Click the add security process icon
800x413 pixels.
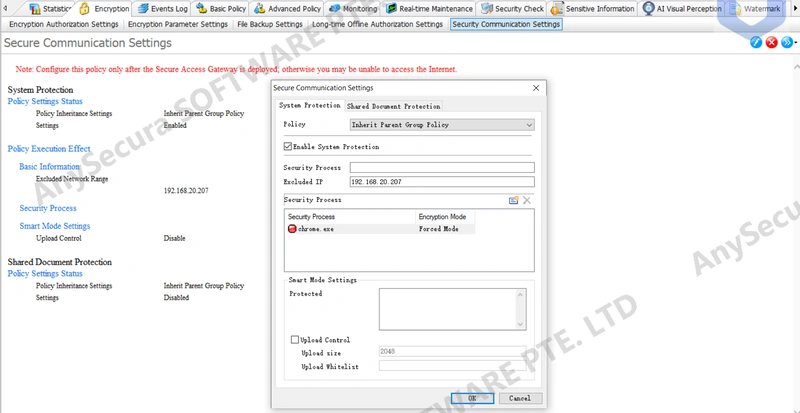click(x=514, y=200)
